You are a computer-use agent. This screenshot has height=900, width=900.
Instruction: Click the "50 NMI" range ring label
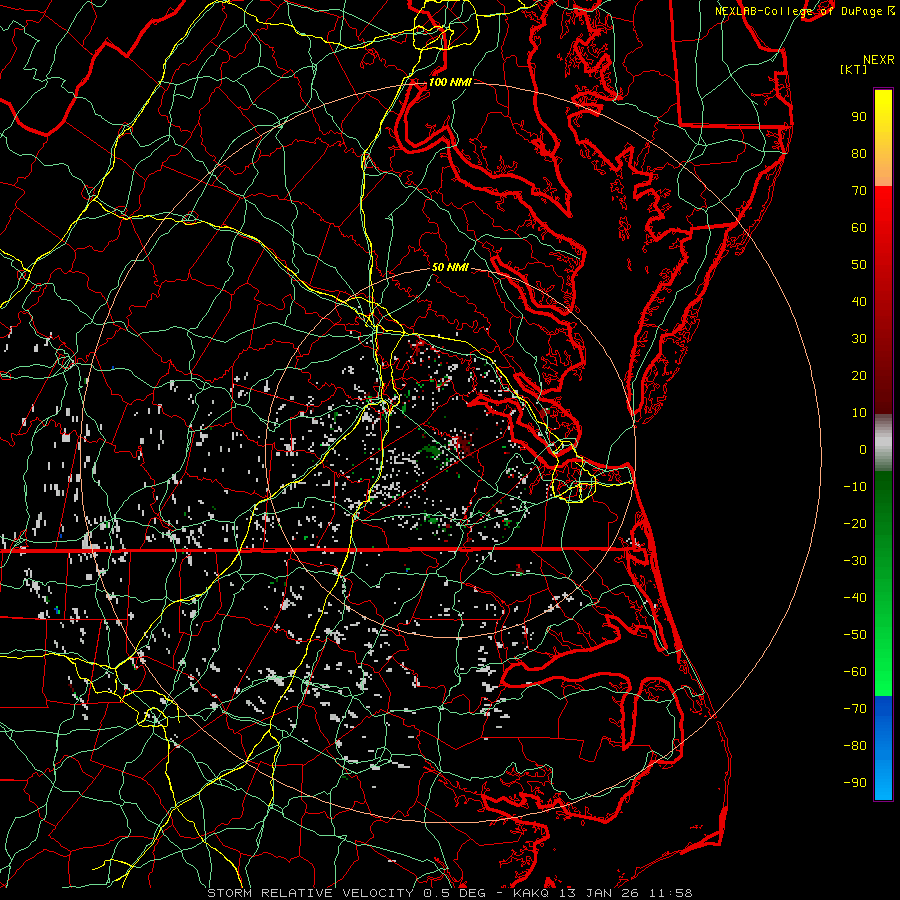pyautogui.click(x=450, y=267)
